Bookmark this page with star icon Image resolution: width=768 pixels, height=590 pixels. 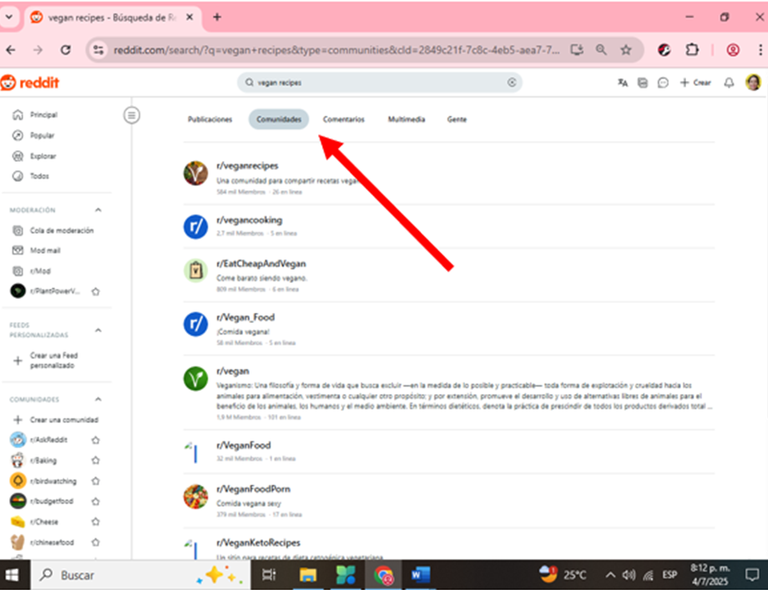click(625, 49)
